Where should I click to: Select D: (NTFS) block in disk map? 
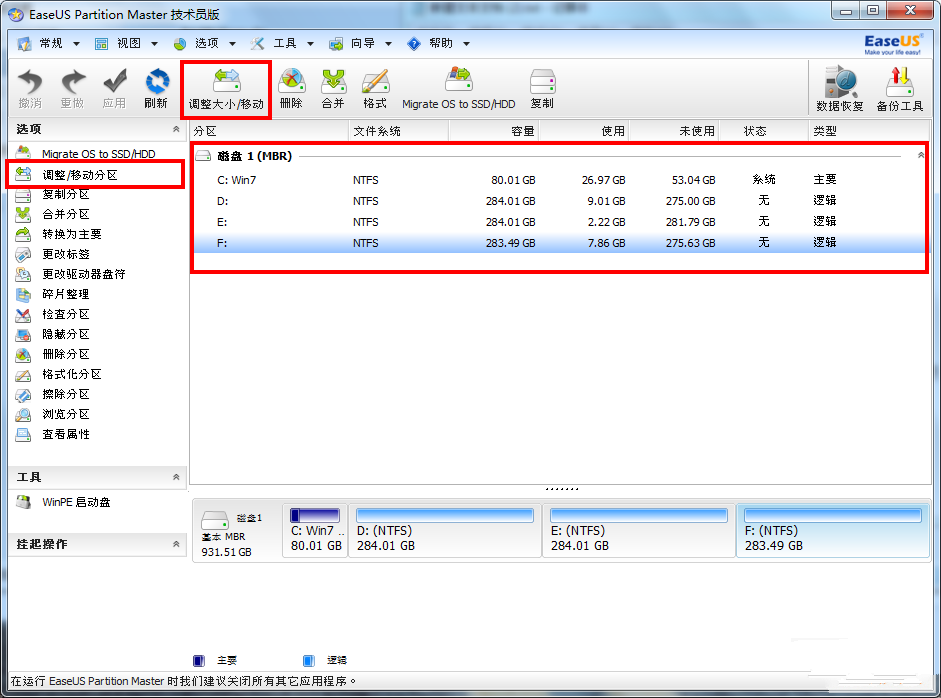pos(445,531)
